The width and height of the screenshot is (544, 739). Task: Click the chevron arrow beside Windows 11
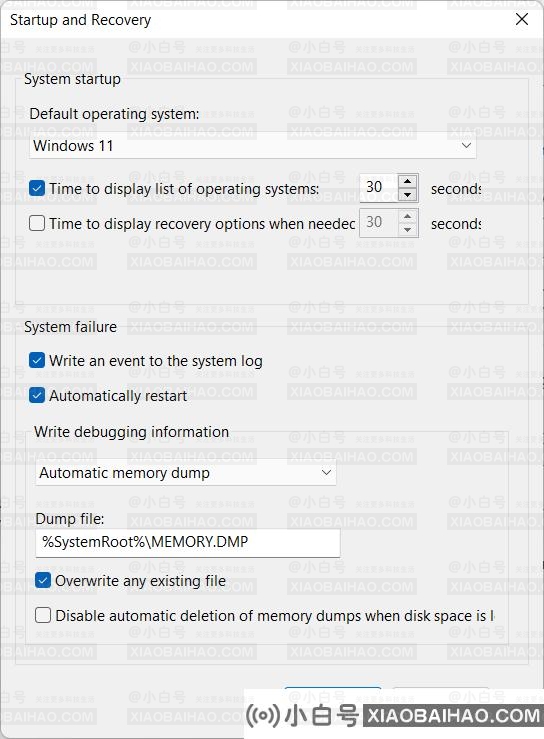coord(466,145)
